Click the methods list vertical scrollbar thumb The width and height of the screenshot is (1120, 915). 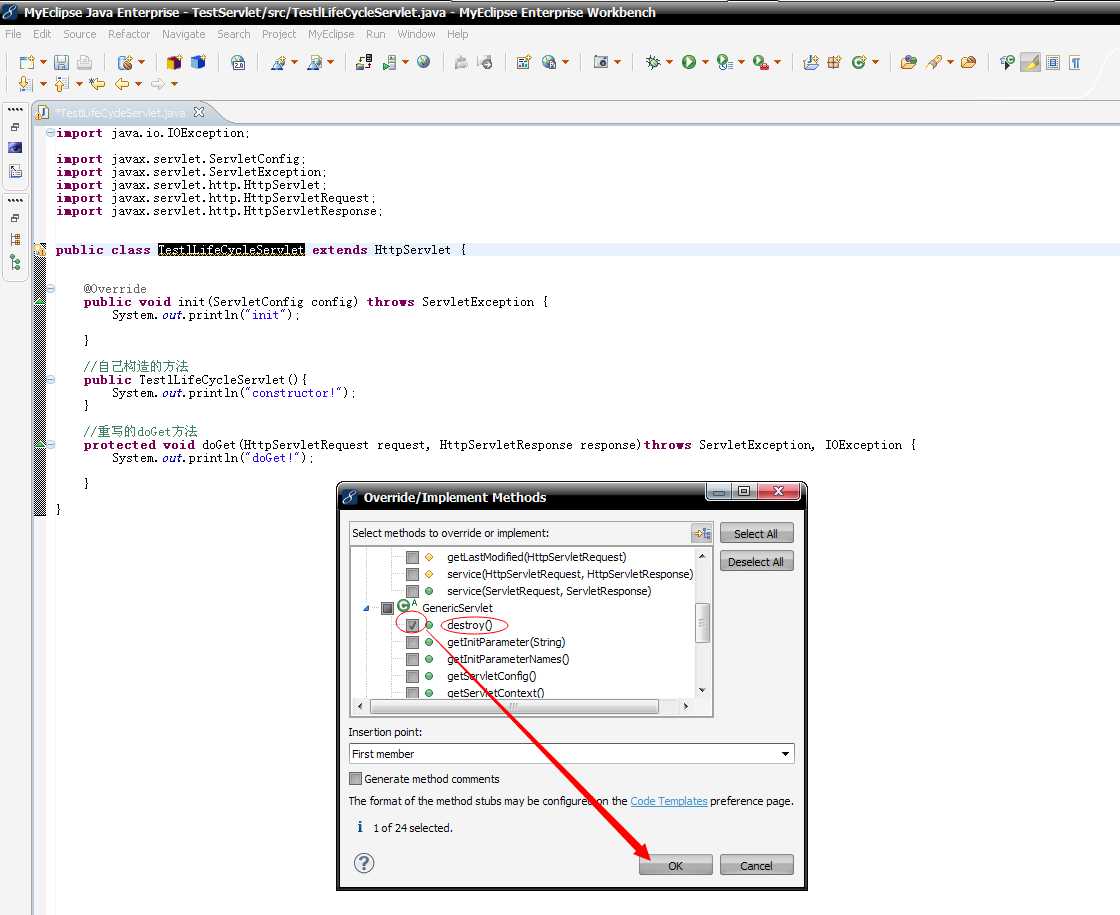tap(702, 623)
